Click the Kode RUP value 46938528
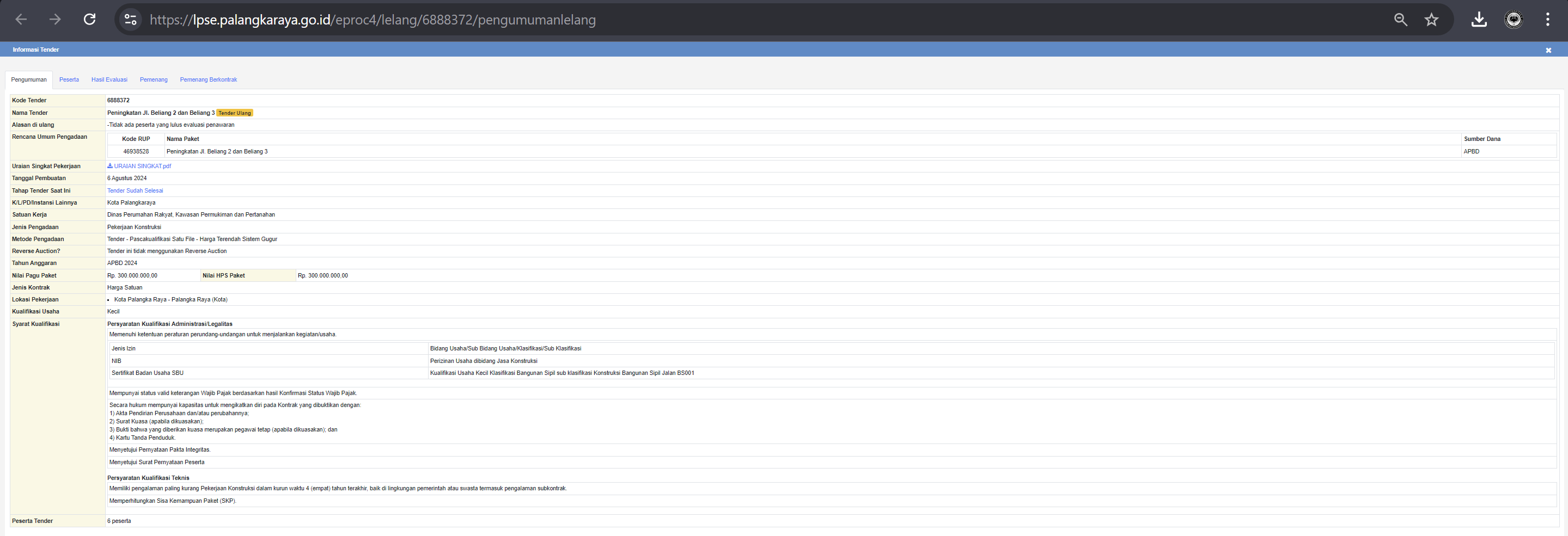Image resolution: width=1568 pixels, height=536 pixels. (136, 151)
